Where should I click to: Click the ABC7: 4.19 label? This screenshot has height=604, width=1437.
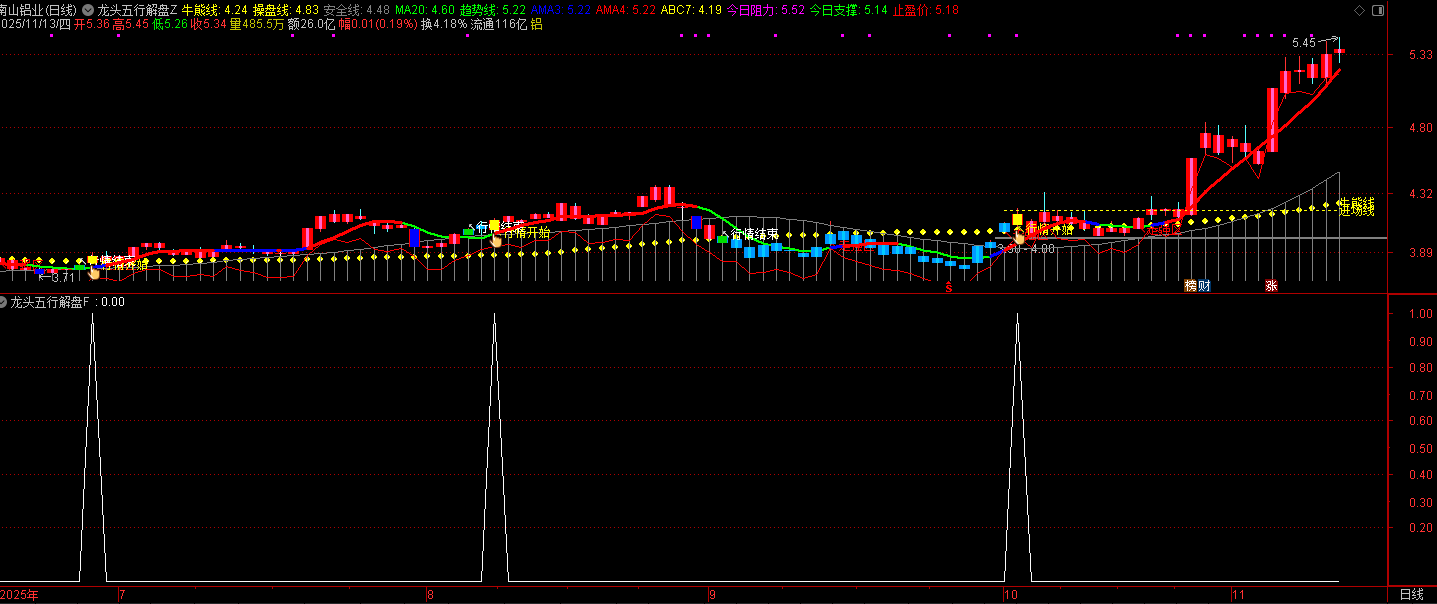(691, 9)
